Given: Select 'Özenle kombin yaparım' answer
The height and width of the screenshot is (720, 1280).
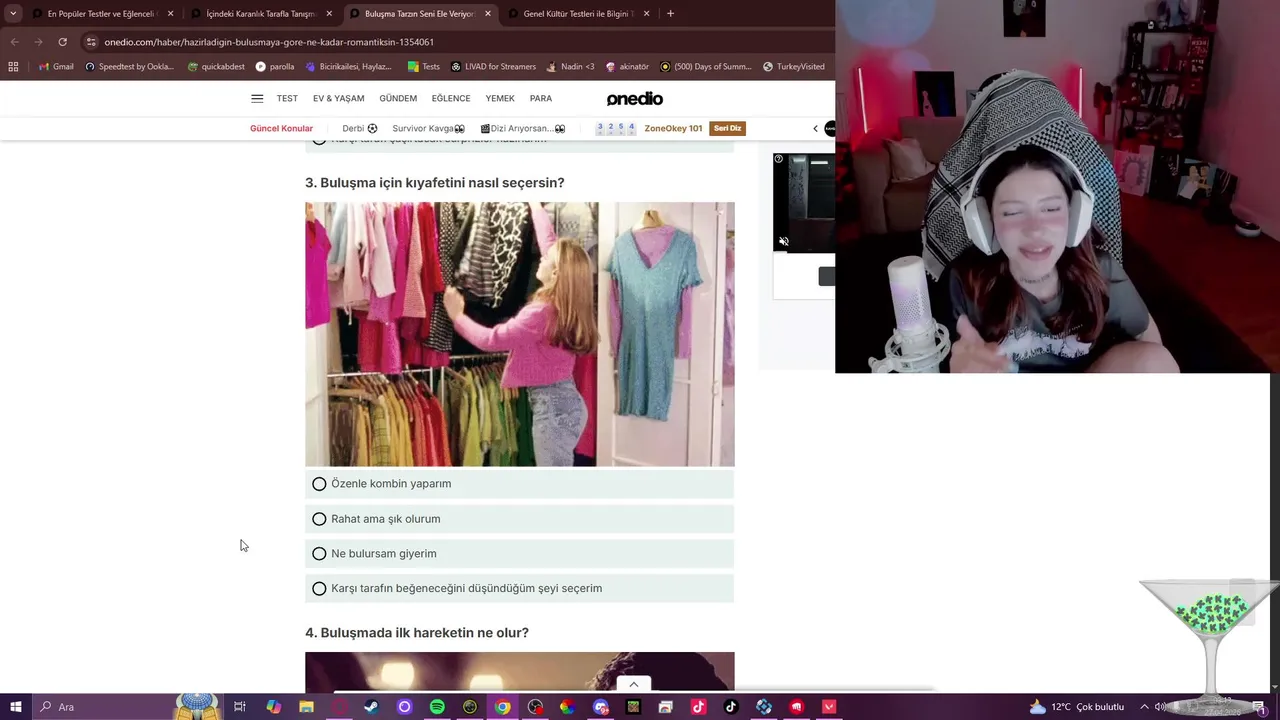Looking at the screenshot, I should click(519, 484).
